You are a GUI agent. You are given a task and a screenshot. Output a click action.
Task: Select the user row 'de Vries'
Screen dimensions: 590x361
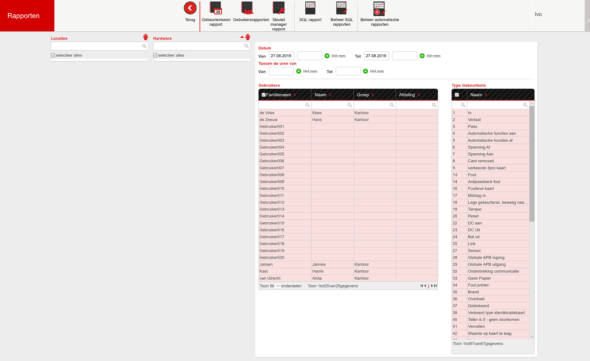pos(348,113)
